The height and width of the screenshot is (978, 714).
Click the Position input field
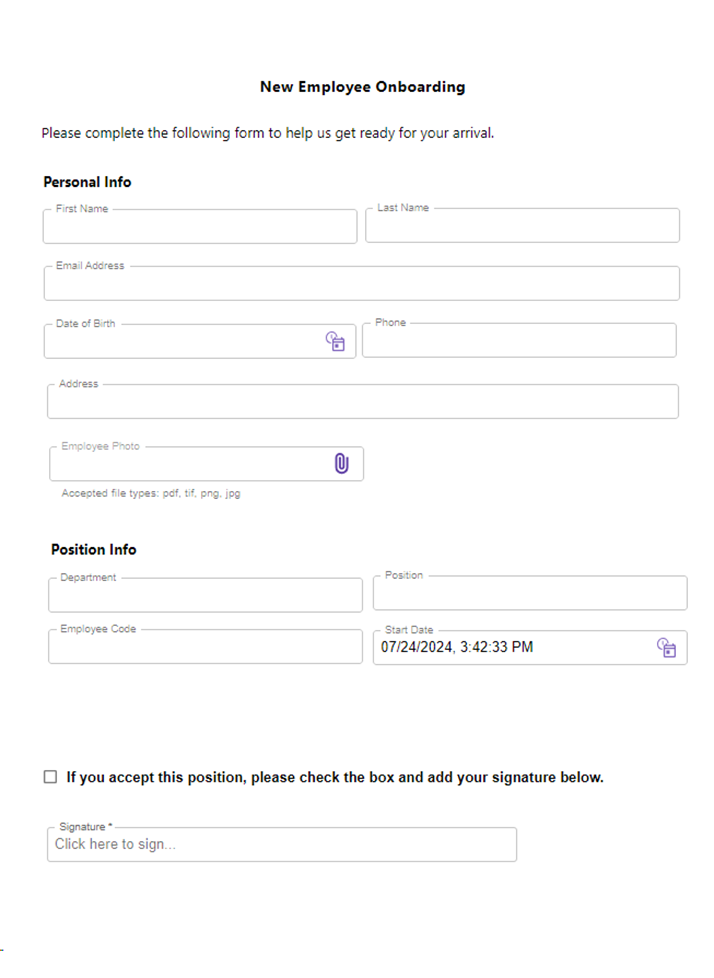530,593
